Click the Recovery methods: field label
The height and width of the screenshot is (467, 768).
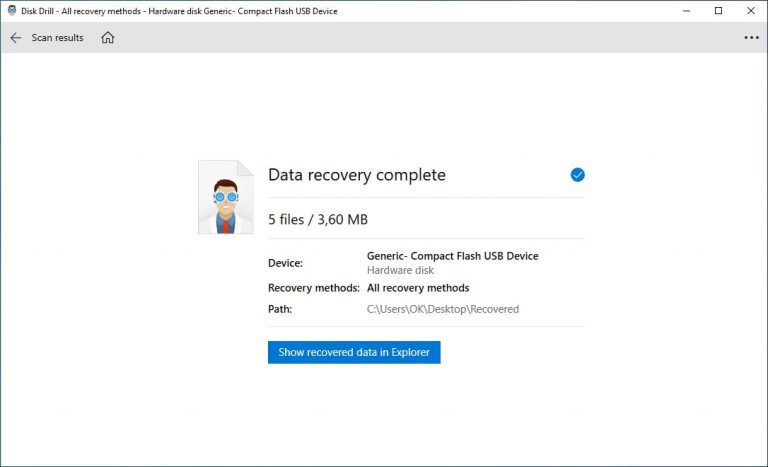point(313,288)
